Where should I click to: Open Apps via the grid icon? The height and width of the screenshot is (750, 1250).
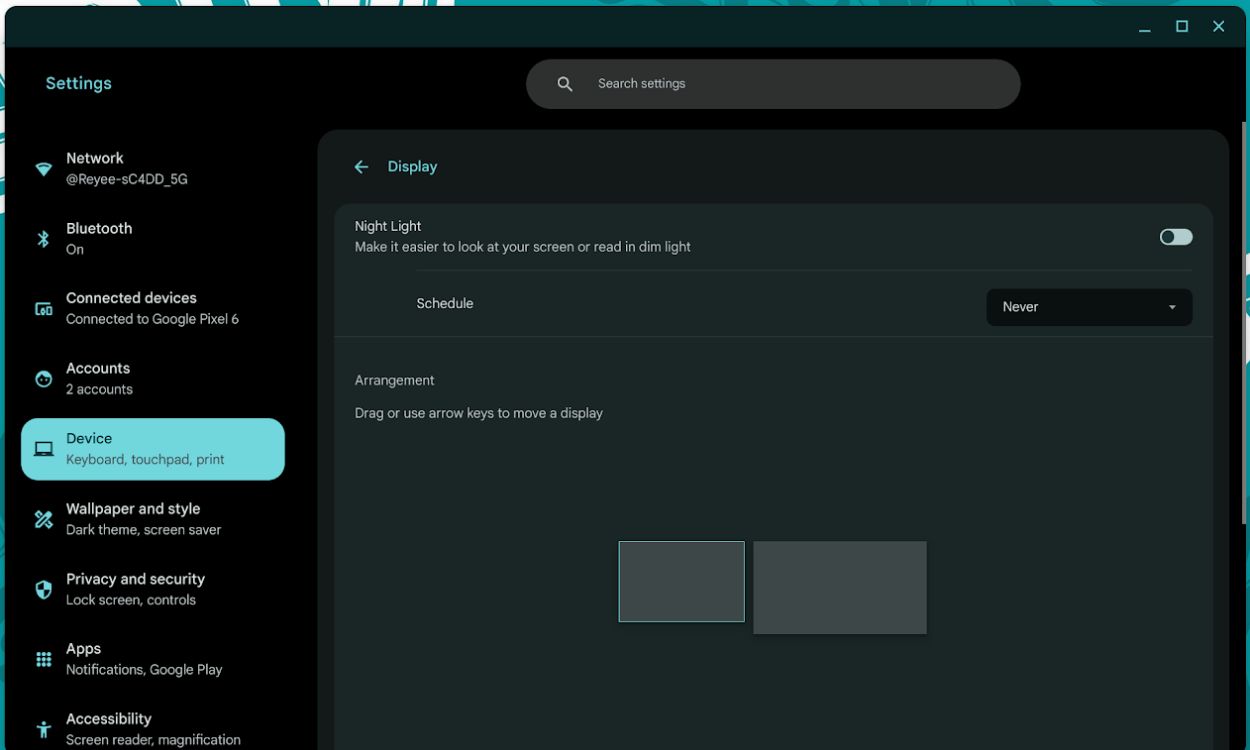coord(43,658)
